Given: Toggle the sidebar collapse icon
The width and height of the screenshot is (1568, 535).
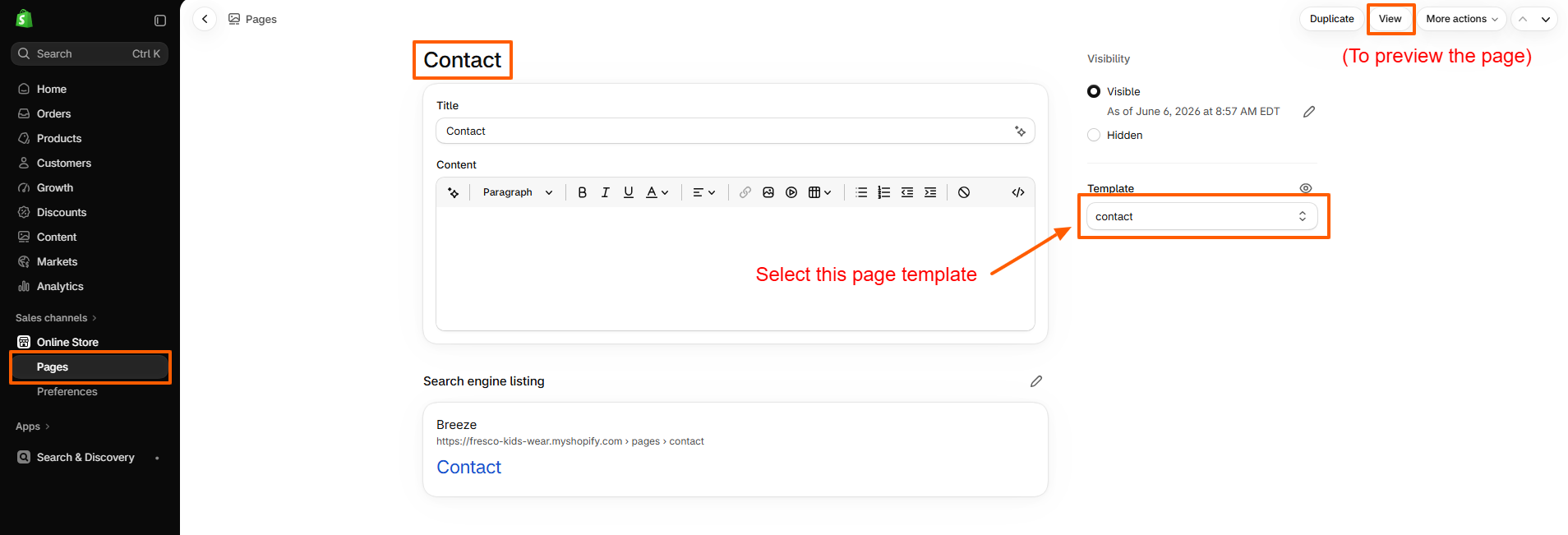Looking at the screenshot, I should (x=160, y=20).
